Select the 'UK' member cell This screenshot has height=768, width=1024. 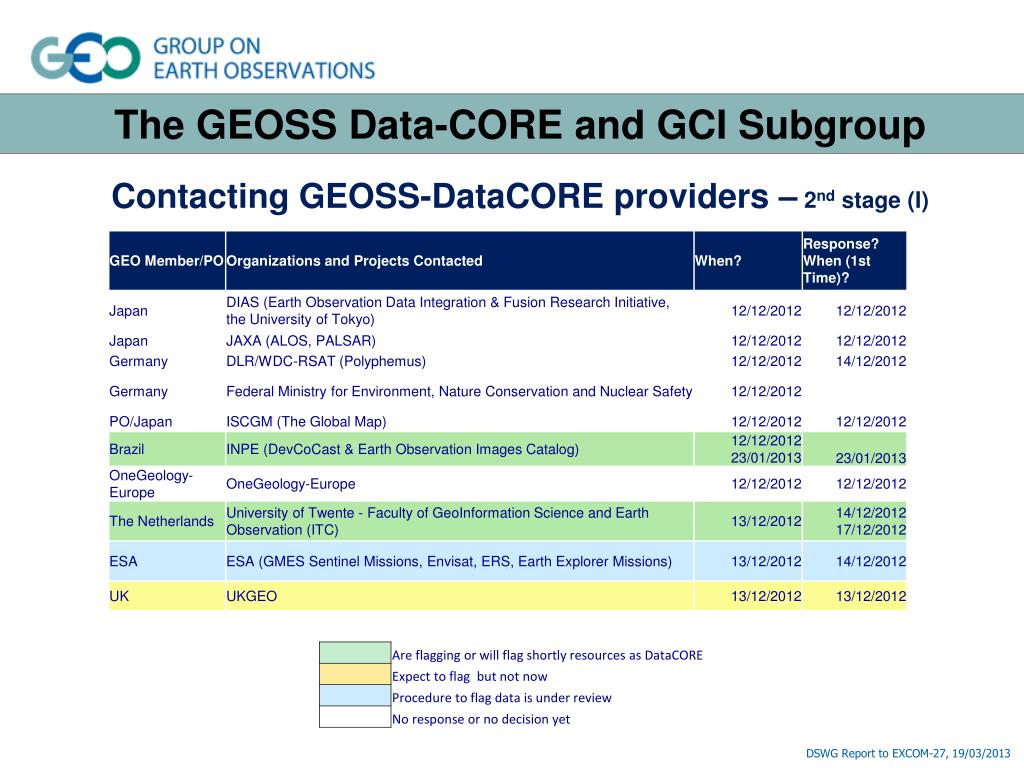[167, 596]
